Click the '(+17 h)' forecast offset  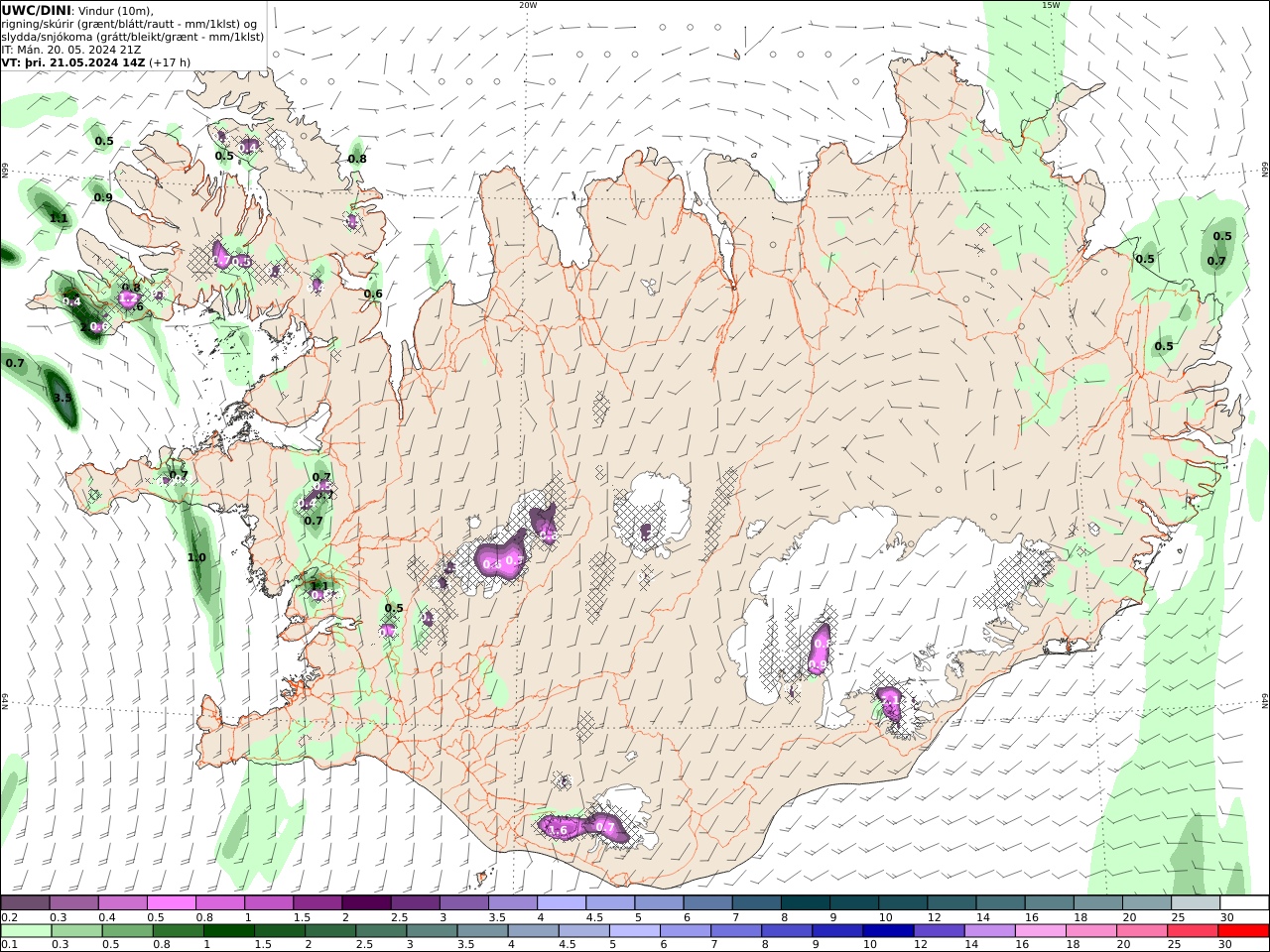pyautogui.click(x=170, y=61)
